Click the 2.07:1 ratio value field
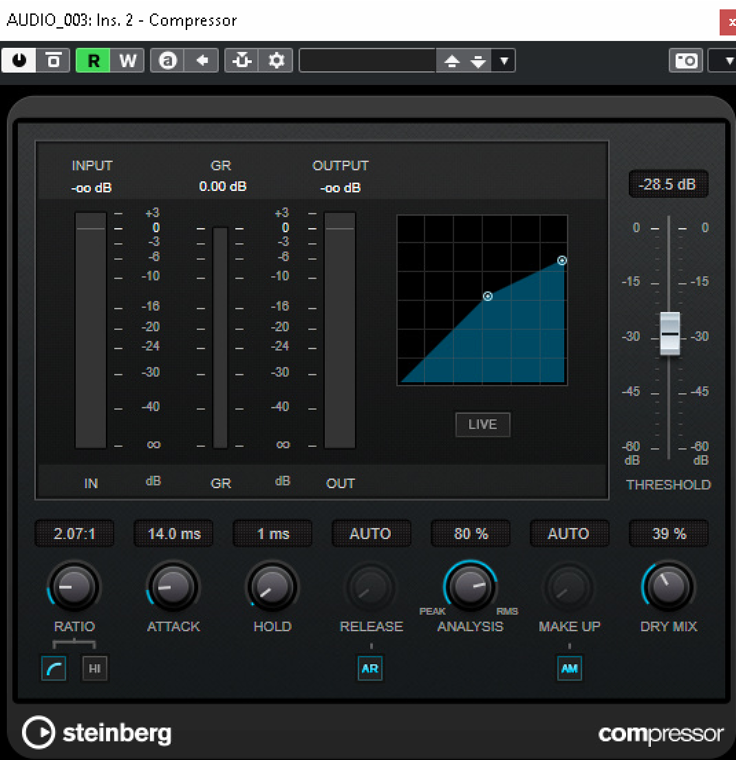The height and width of the screenshot is (760, 736). [74, 534]
